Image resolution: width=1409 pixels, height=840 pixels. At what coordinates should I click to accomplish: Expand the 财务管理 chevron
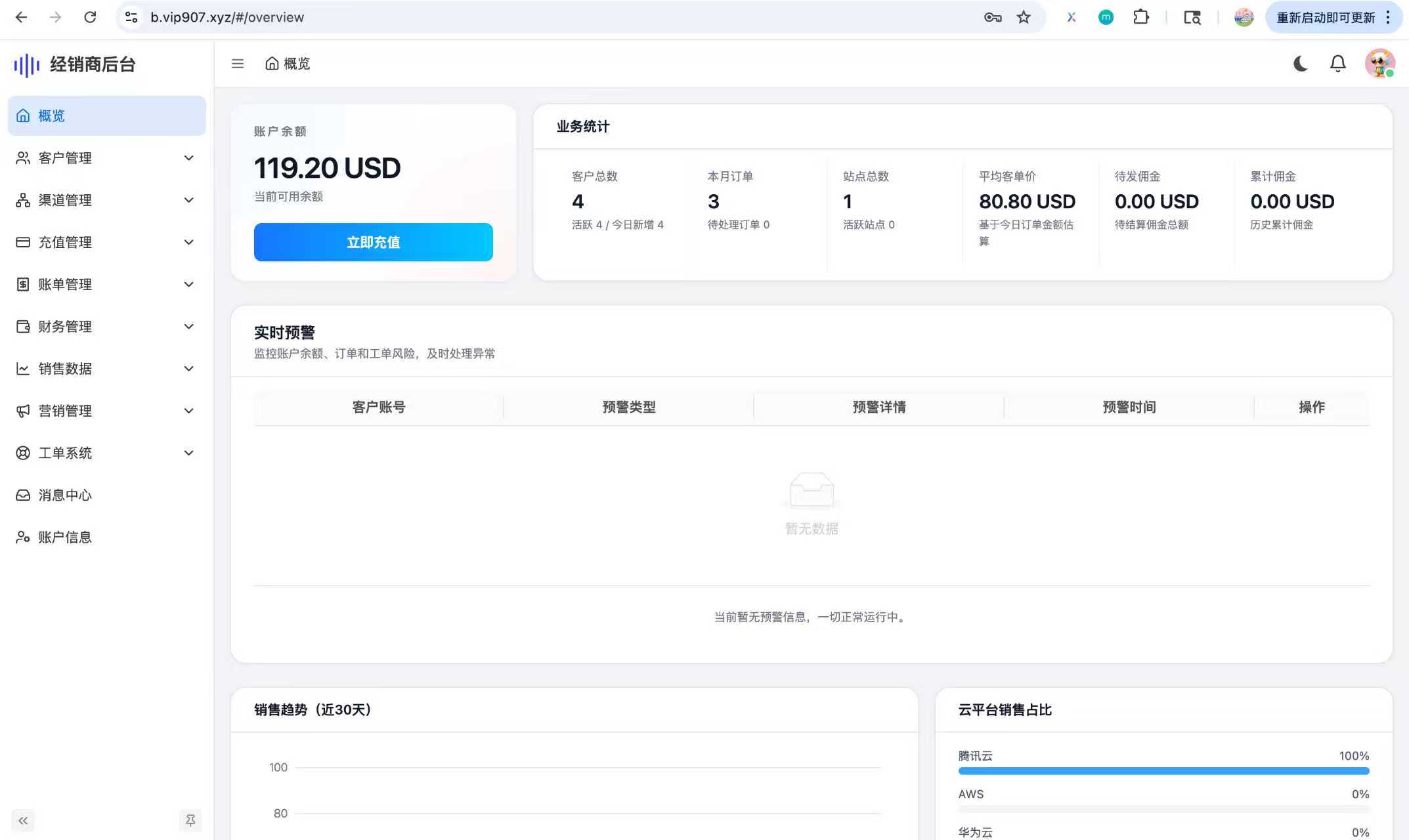click(189, 326)
